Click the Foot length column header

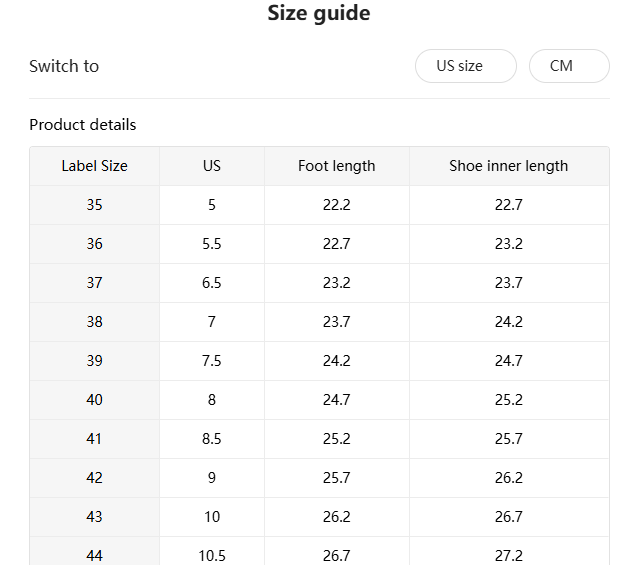(336, 166)
